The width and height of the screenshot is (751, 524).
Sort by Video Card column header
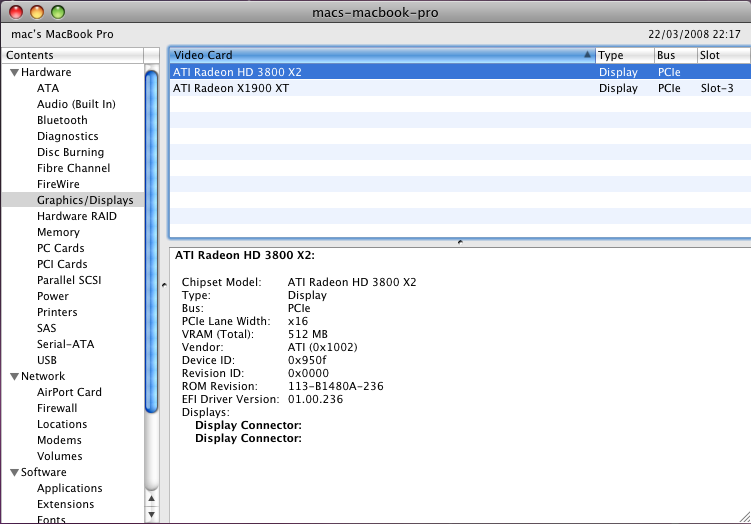pos(382,55)
